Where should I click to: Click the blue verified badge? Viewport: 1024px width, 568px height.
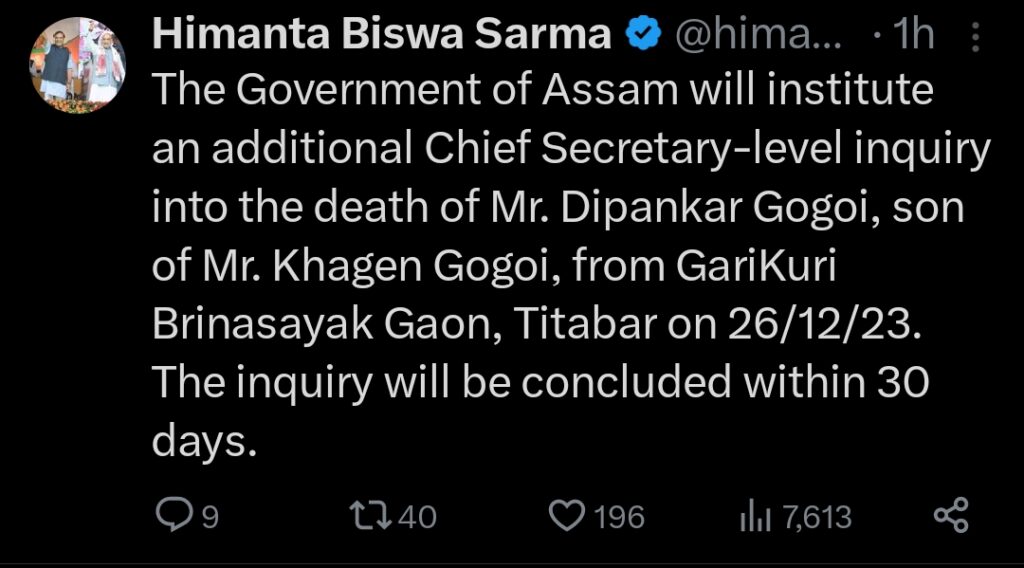coord(642,37)
